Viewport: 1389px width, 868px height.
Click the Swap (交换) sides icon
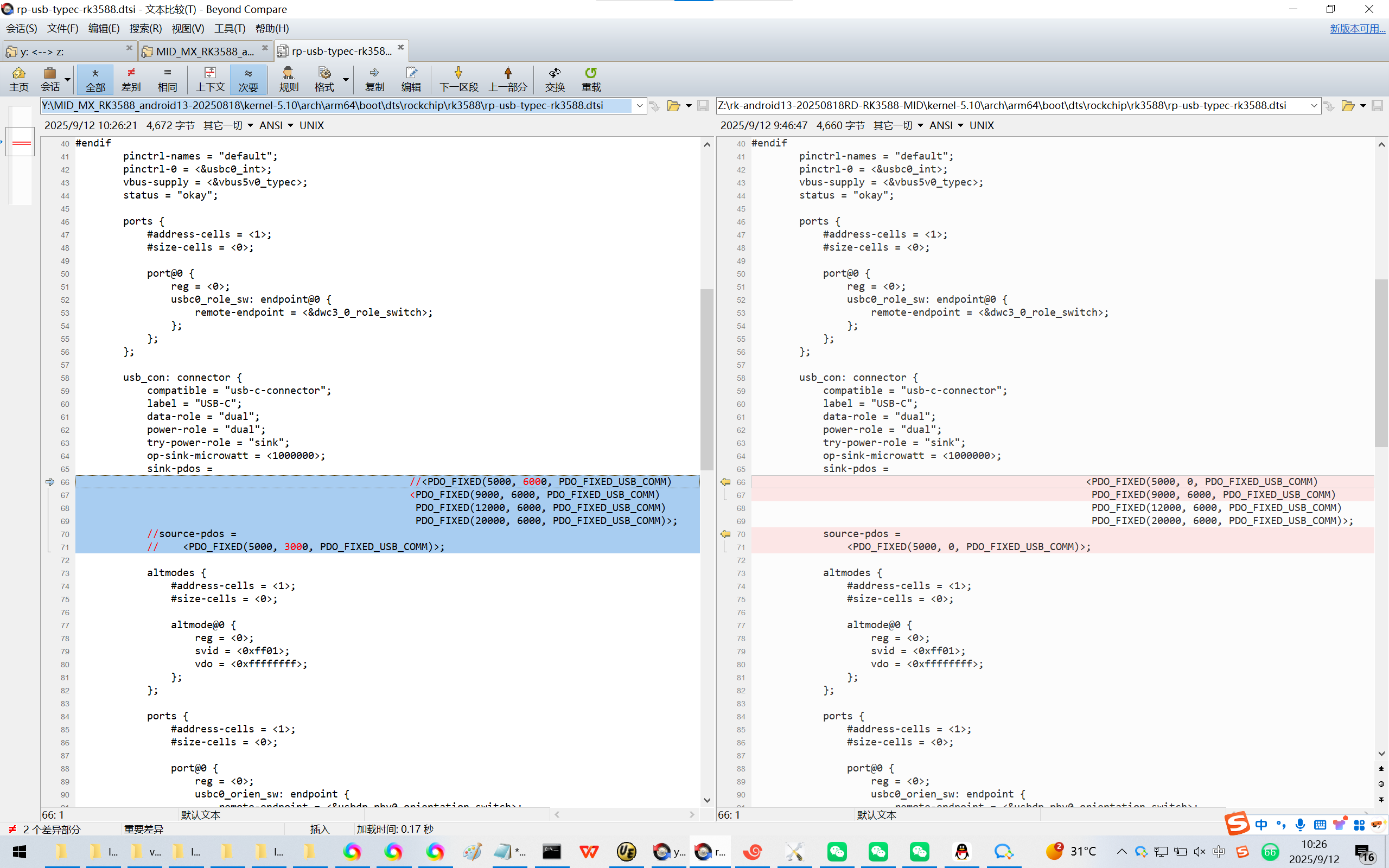tap(555, 79)
